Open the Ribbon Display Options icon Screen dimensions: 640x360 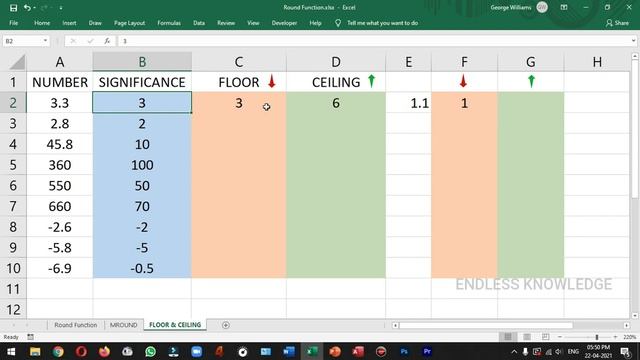click(x=564, y=7)
